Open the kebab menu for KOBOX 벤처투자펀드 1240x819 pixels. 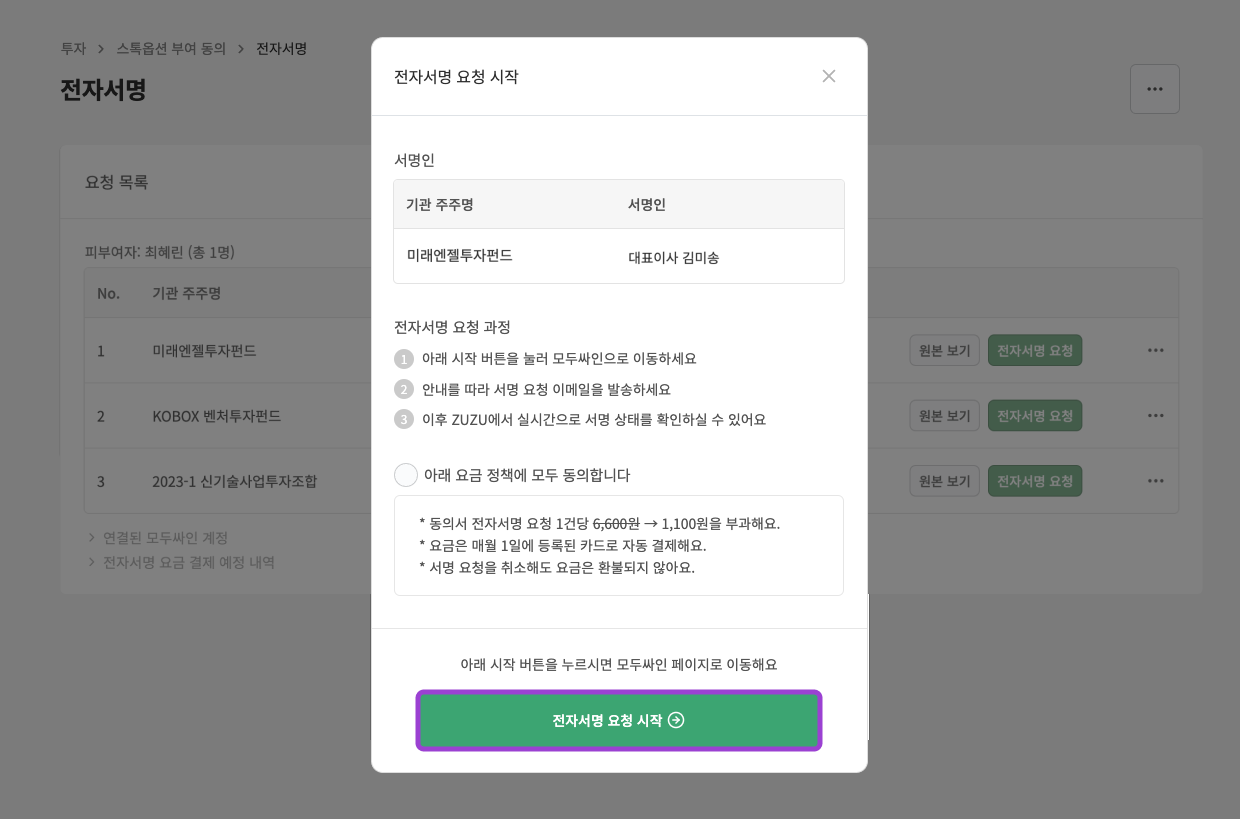1156,415
